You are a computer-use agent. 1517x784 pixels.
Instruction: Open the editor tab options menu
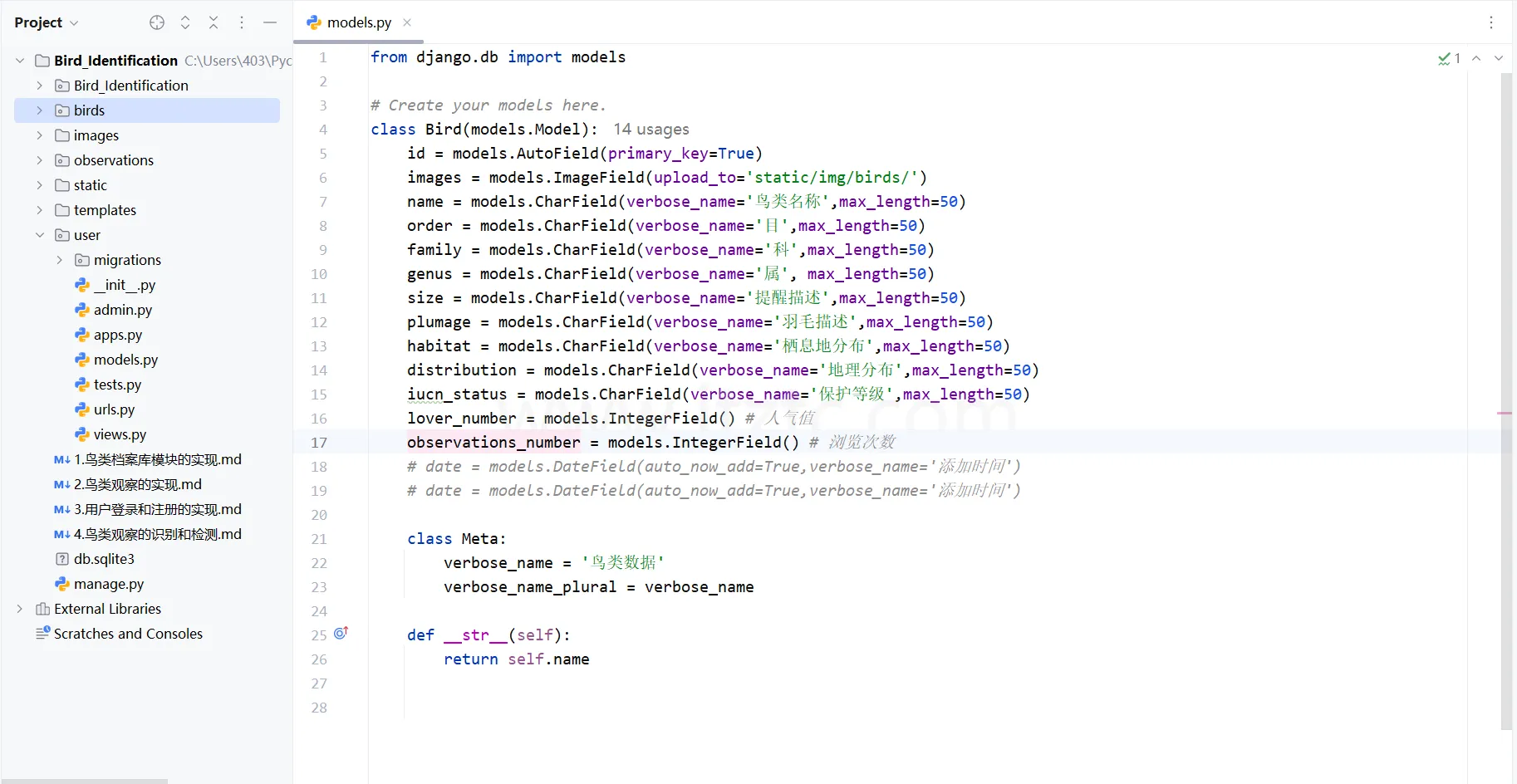1491,22
